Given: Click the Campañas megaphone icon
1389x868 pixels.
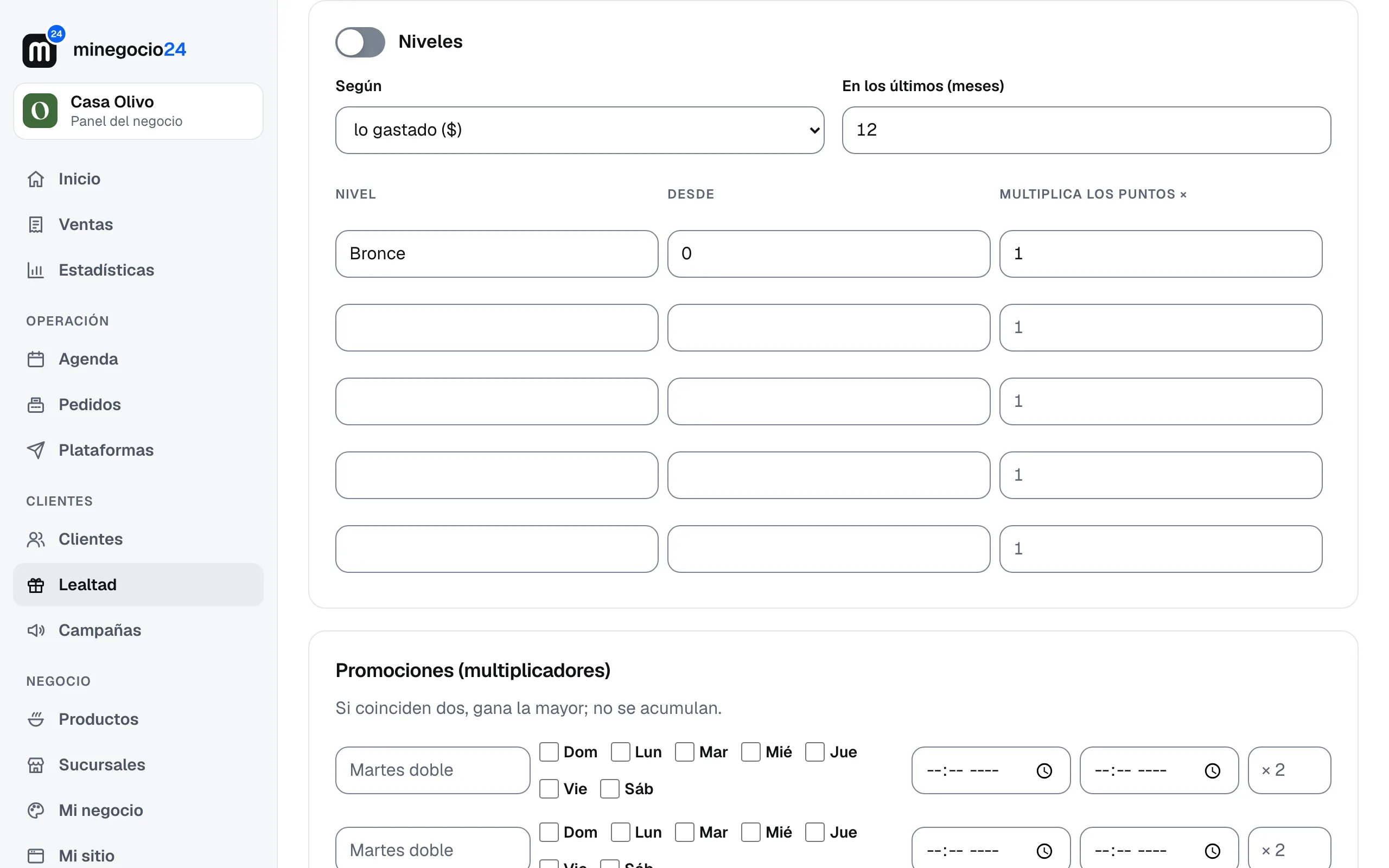Looking at the screenshot, I should coord(36,630).
